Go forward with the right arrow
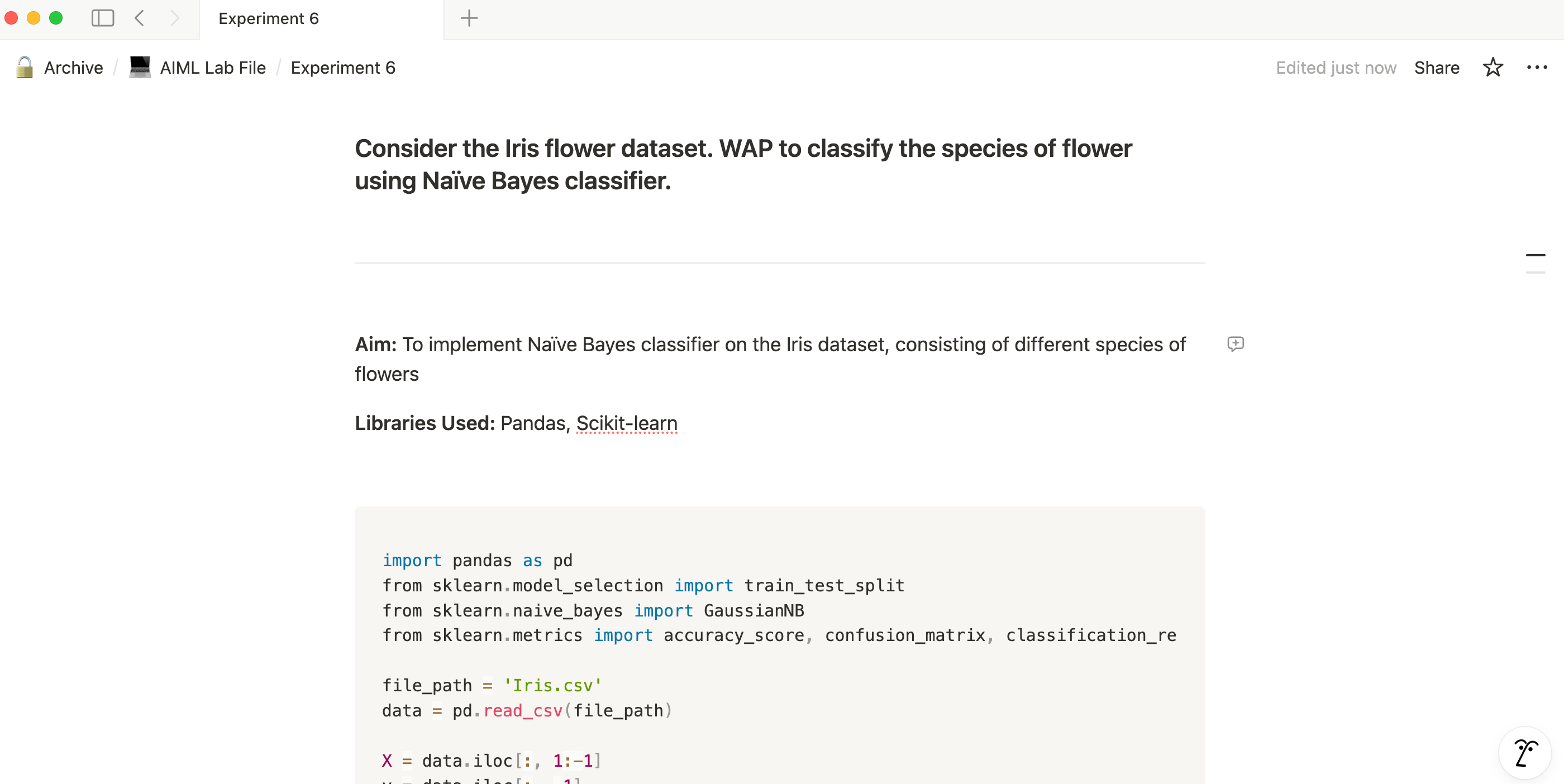 [x=175, y=18]
